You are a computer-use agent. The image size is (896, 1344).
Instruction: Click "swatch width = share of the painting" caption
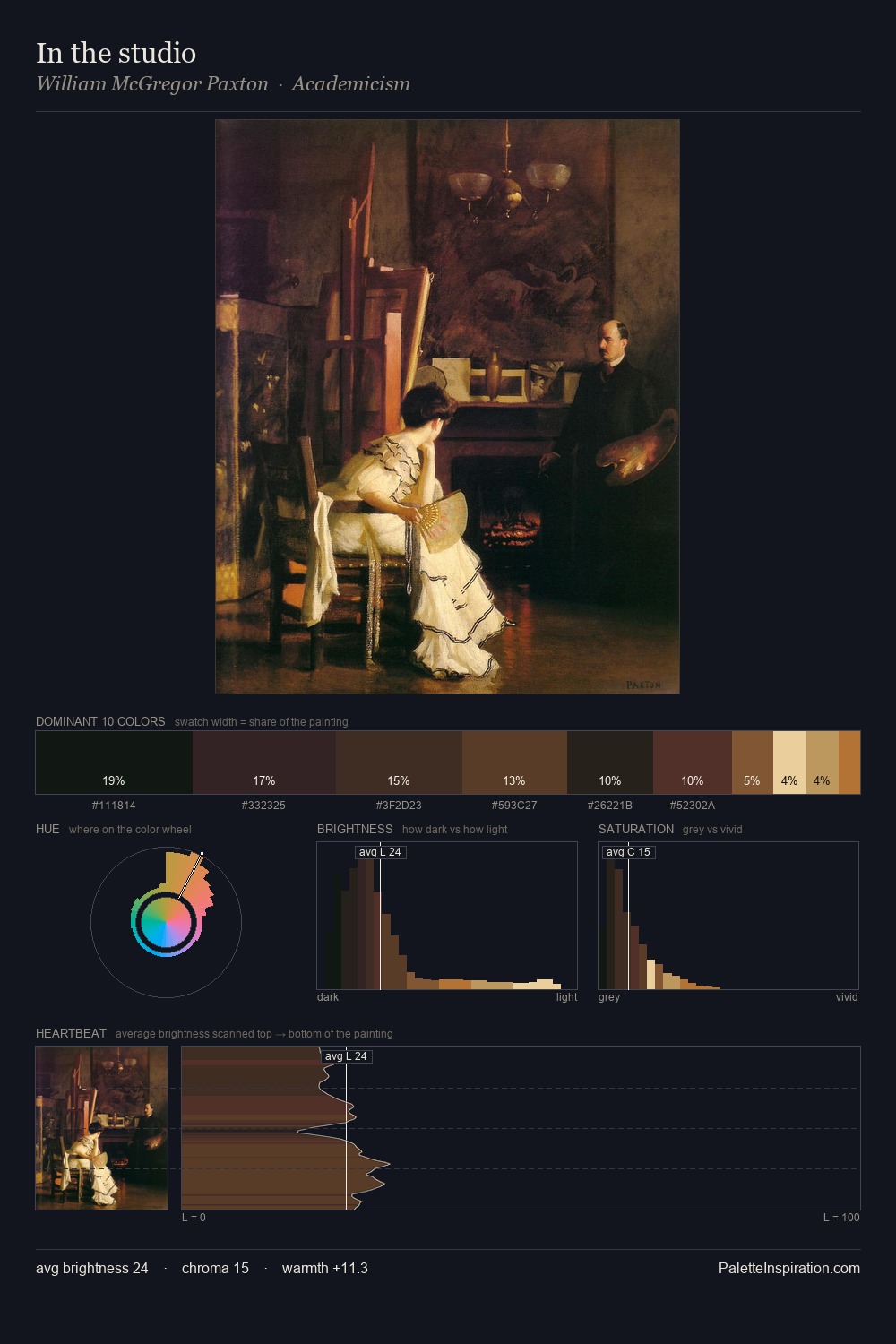pyautogui.click(x=262, y=722)
